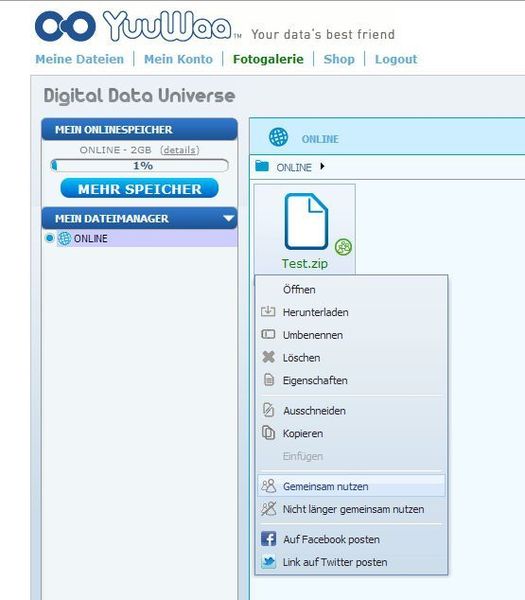Click the Facebook icon in context menu
This screenshot has height=600, width=525.
(x=268, y=539)
